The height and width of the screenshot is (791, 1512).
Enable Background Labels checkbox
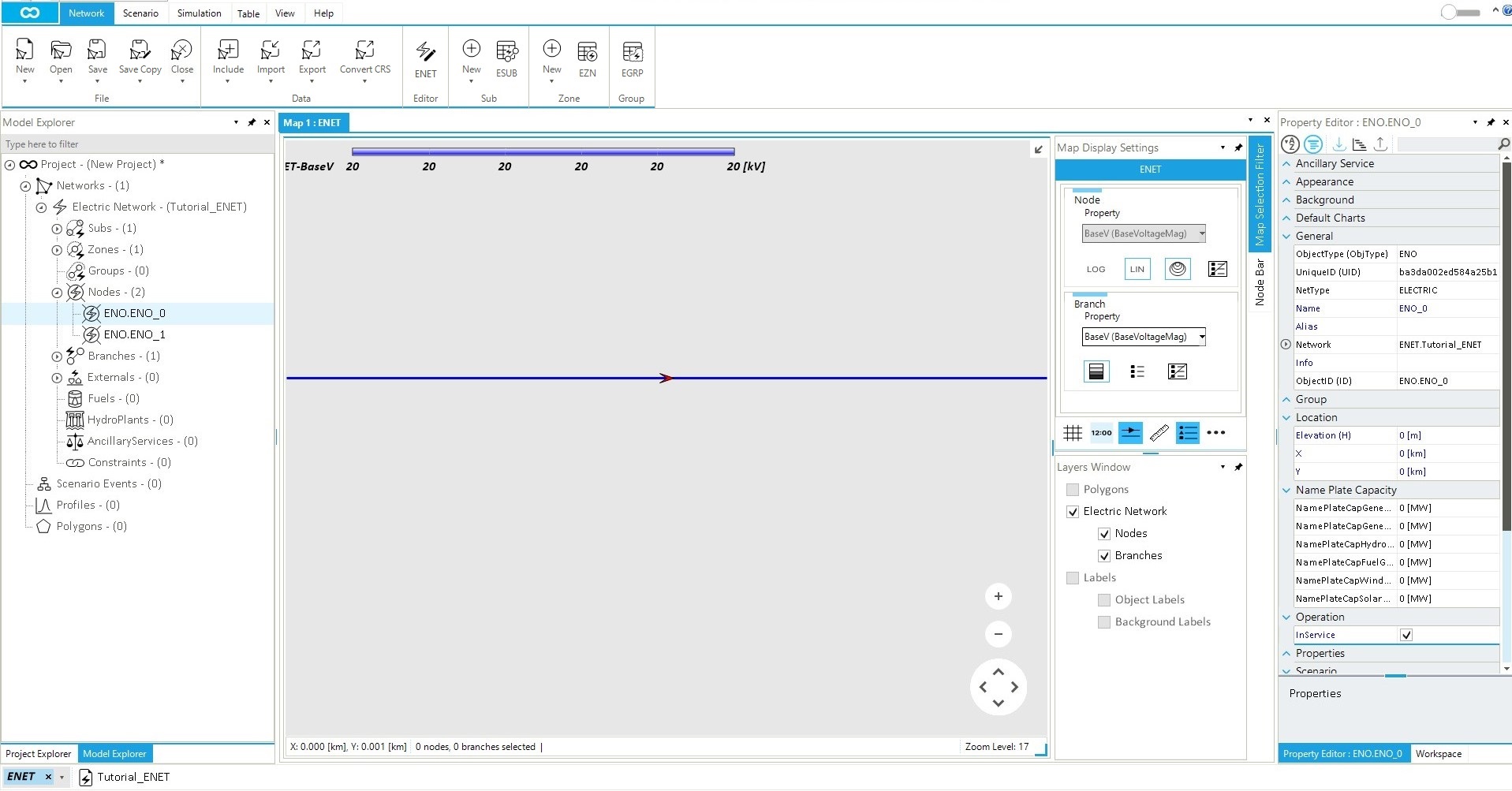1103,622
